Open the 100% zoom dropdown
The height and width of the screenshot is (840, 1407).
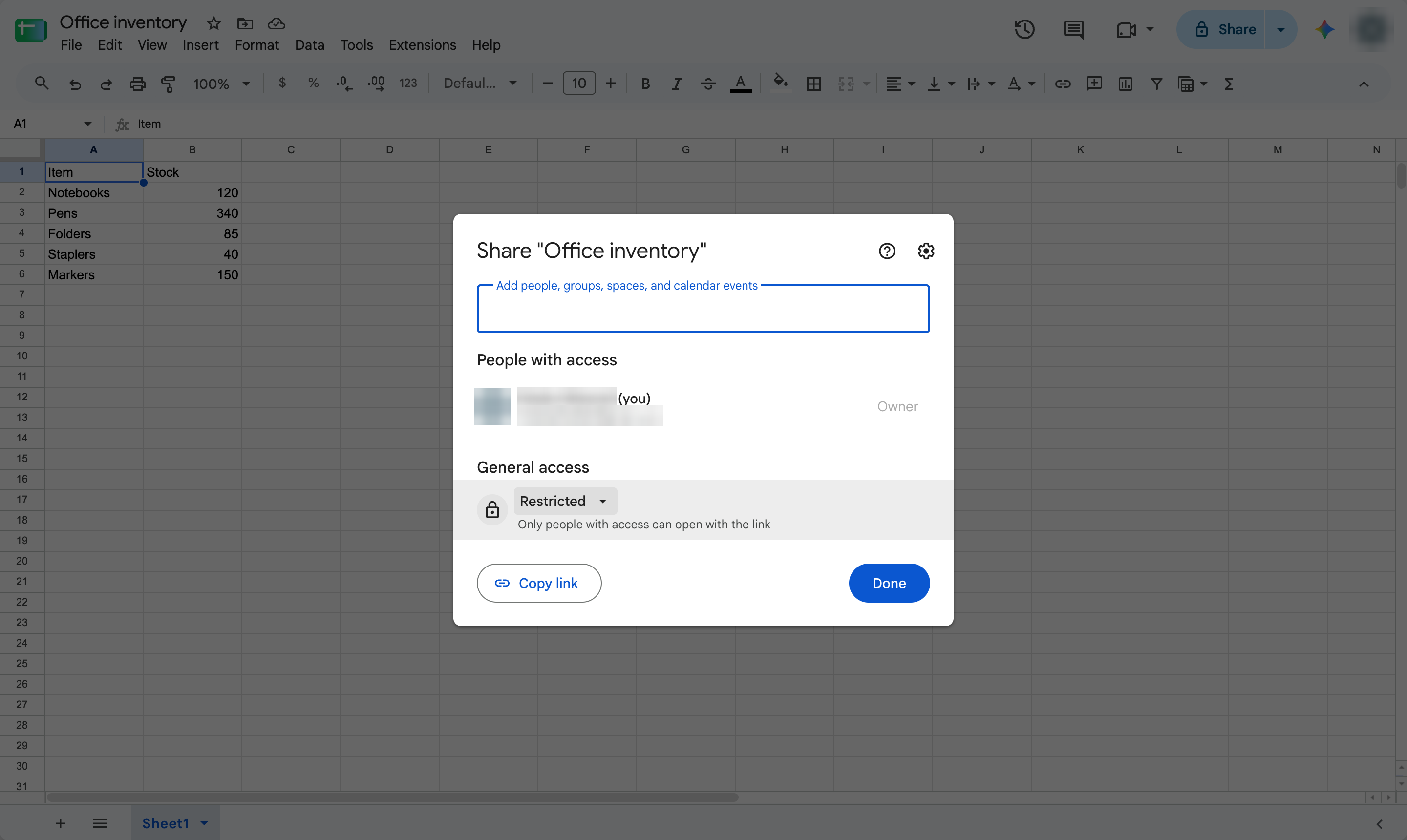tap(221, 84)
